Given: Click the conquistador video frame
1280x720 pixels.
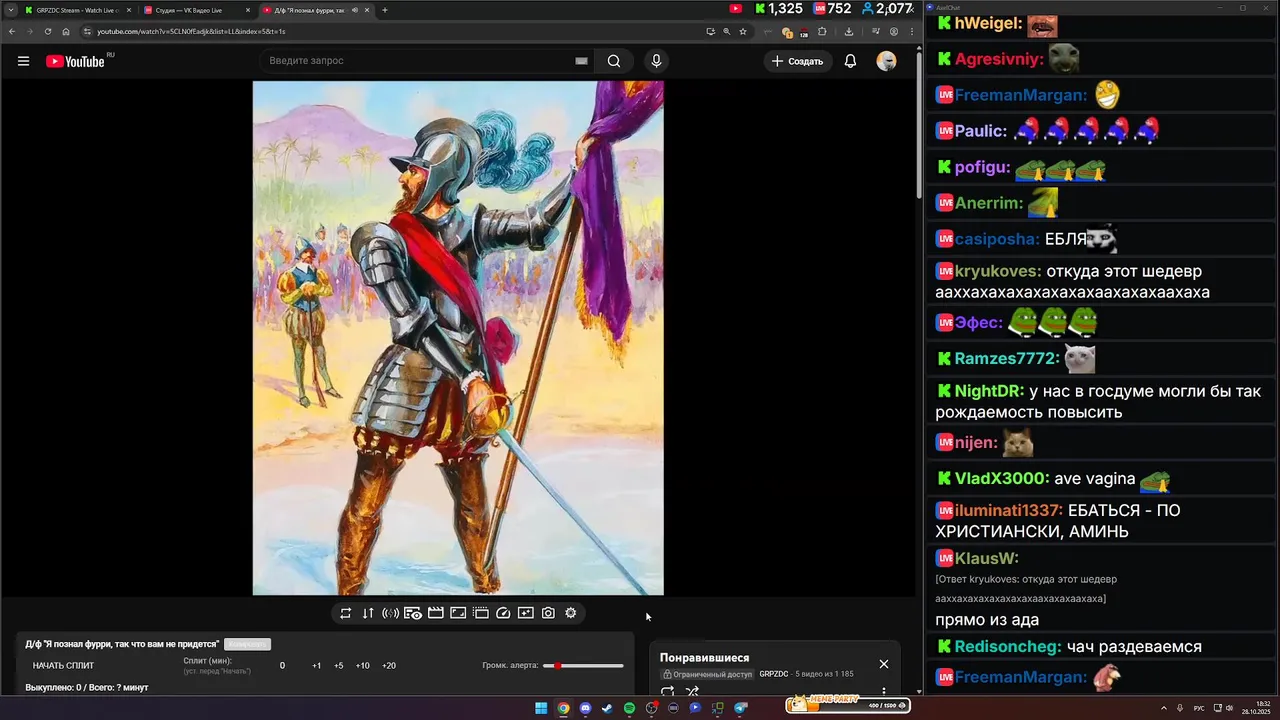Looking at the screenshot, I should coord(458,338).
